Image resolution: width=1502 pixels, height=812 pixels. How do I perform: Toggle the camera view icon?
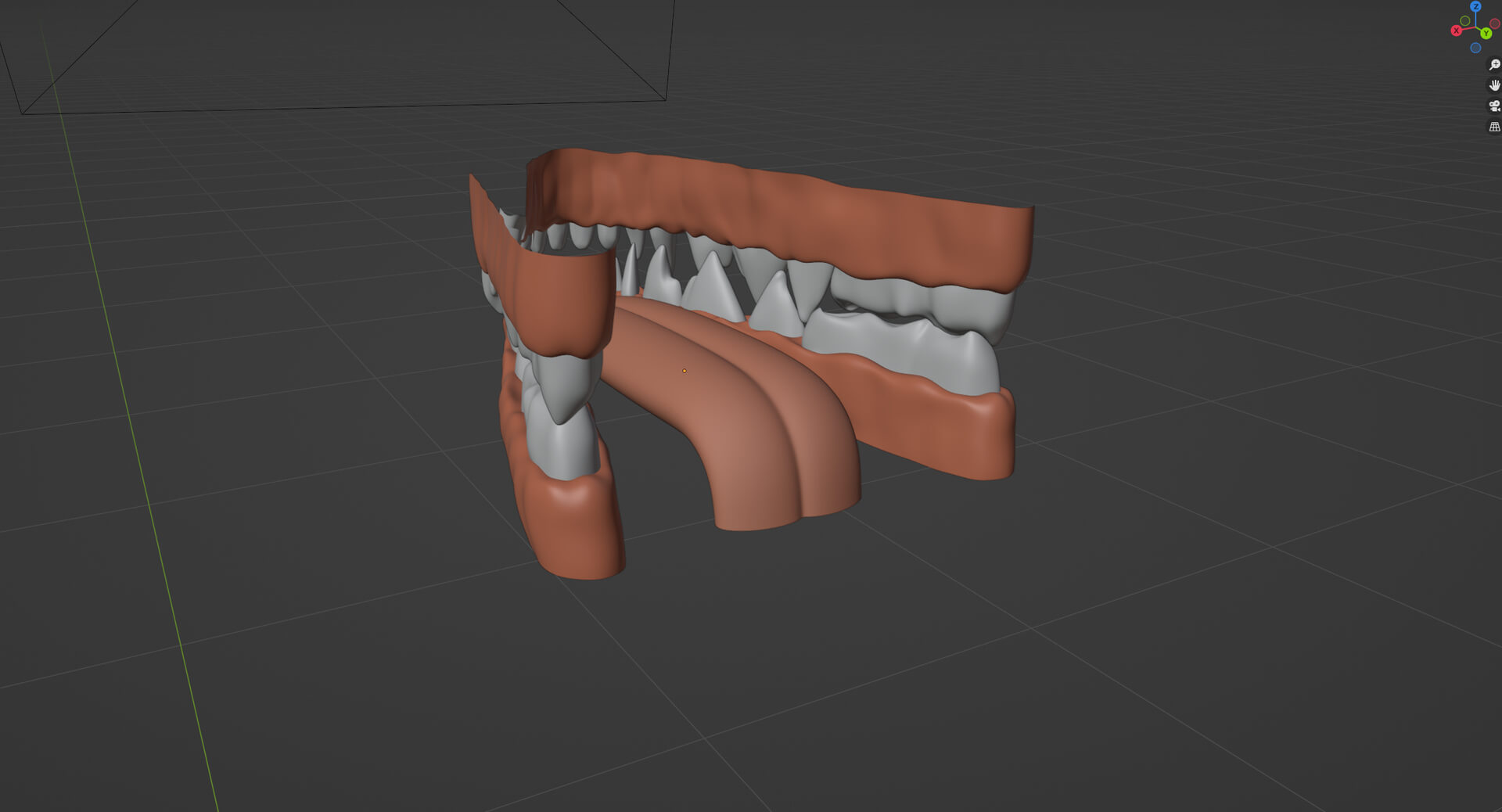pos(1494,106)
